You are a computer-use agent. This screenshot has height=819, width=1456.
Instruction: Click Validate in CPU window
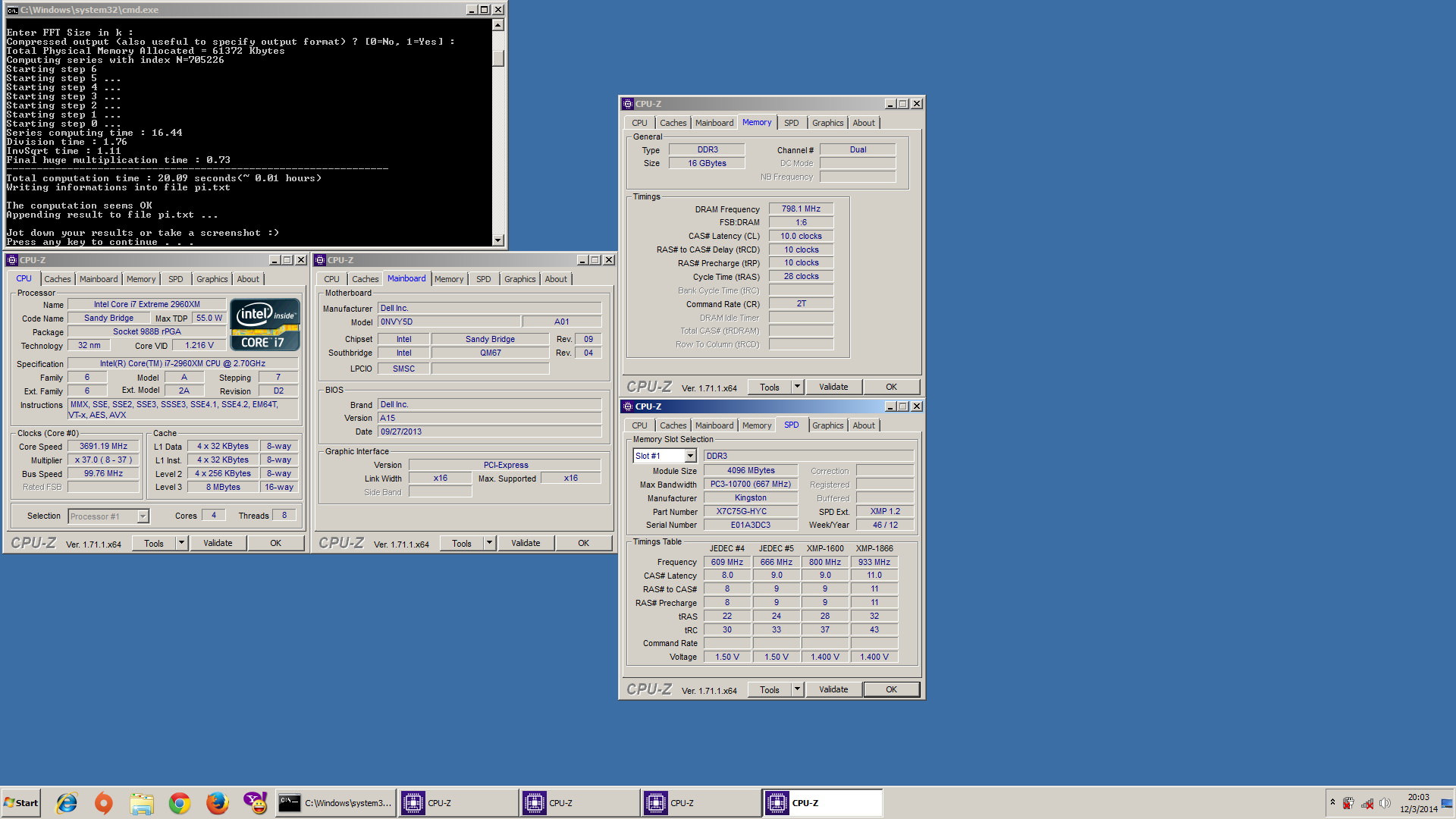click(218, 543)
